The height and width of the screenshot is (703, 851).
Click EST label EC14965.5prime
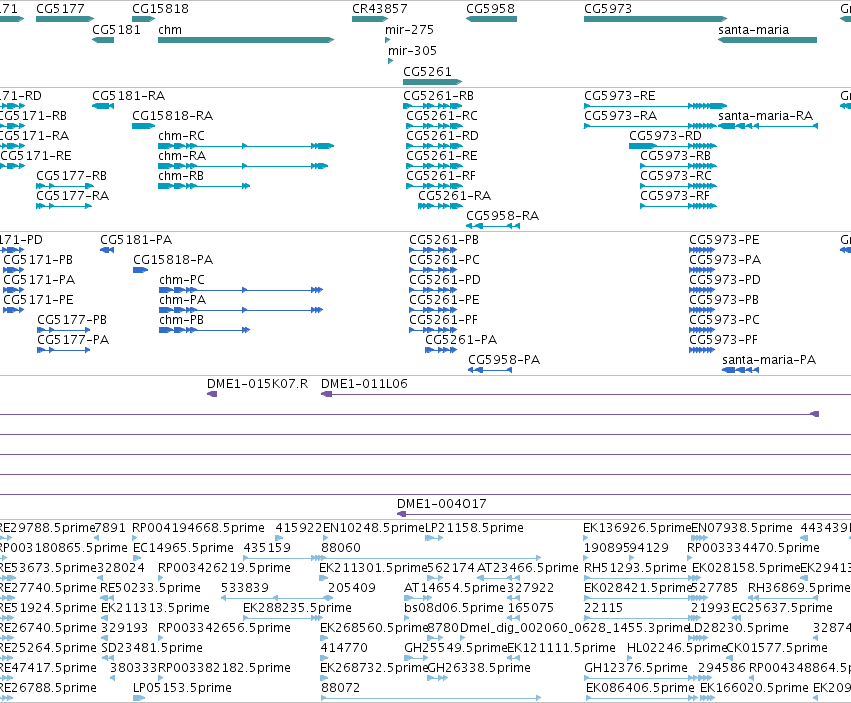183,548
